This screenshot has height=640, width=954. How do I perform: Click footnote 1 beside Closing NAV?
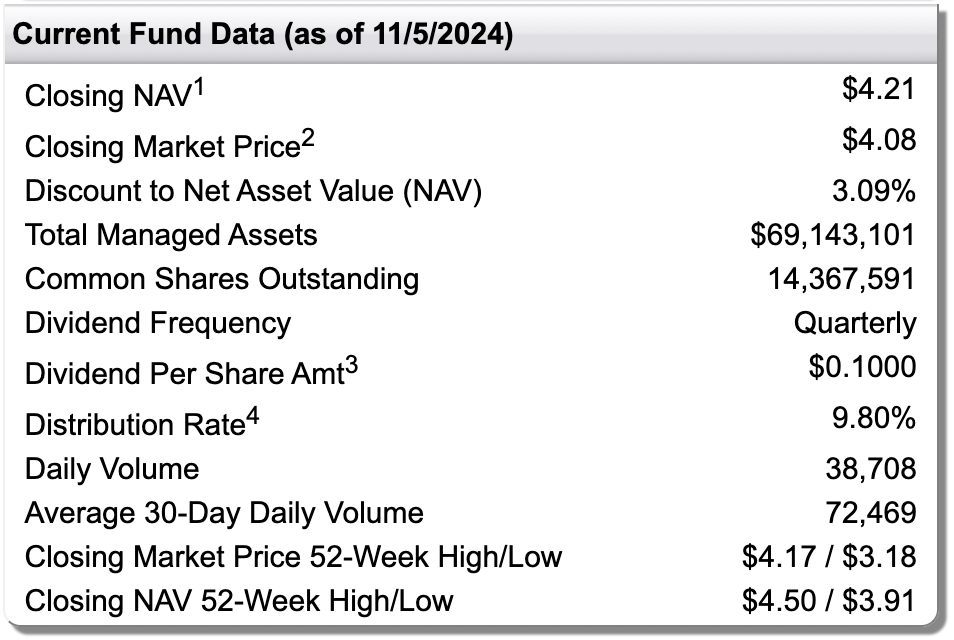pos(198,89)
